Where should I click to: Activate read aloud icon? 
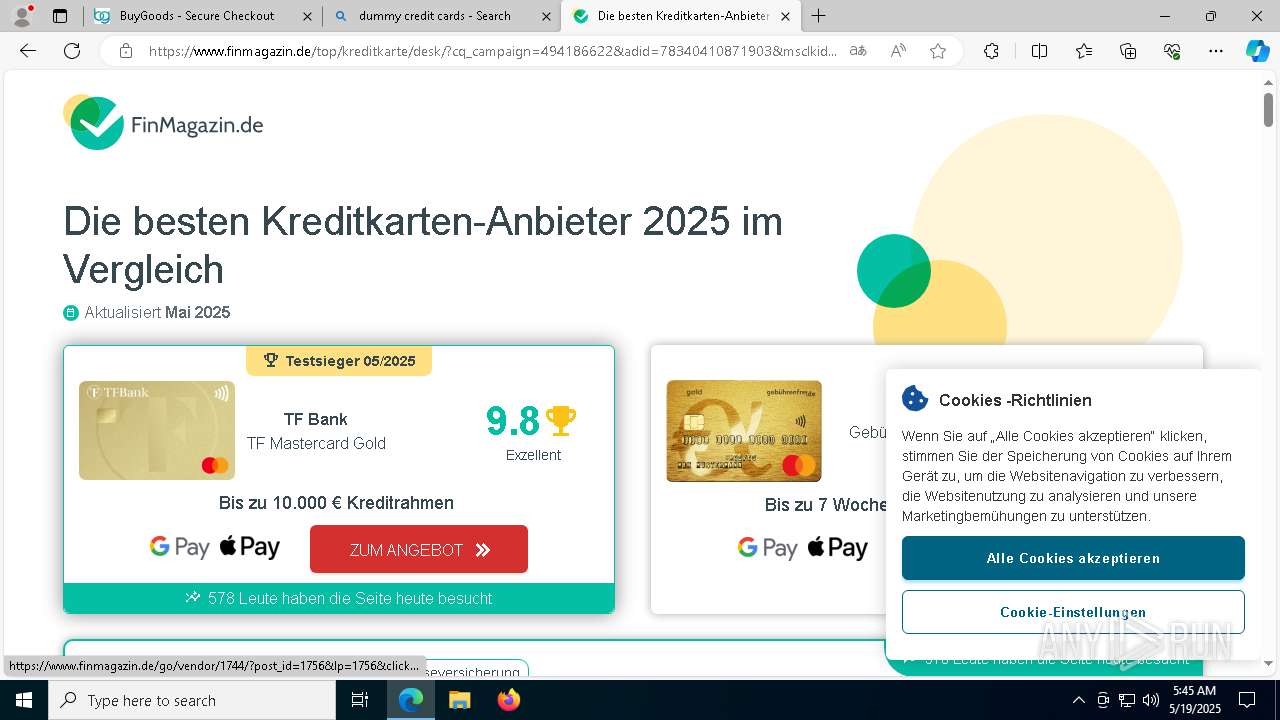898,51
